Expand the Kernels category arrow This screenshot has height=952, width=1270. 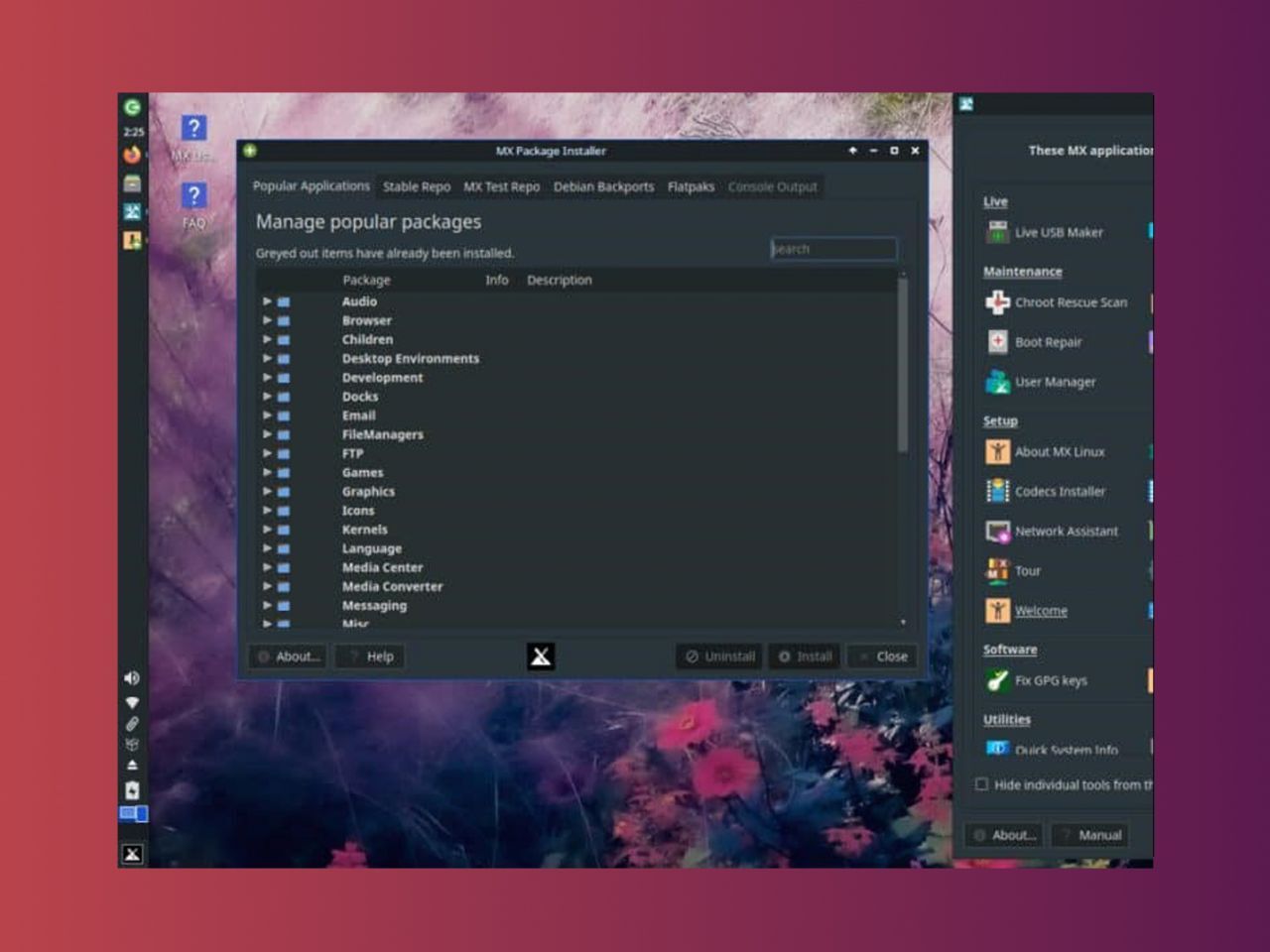click(267, 530)
